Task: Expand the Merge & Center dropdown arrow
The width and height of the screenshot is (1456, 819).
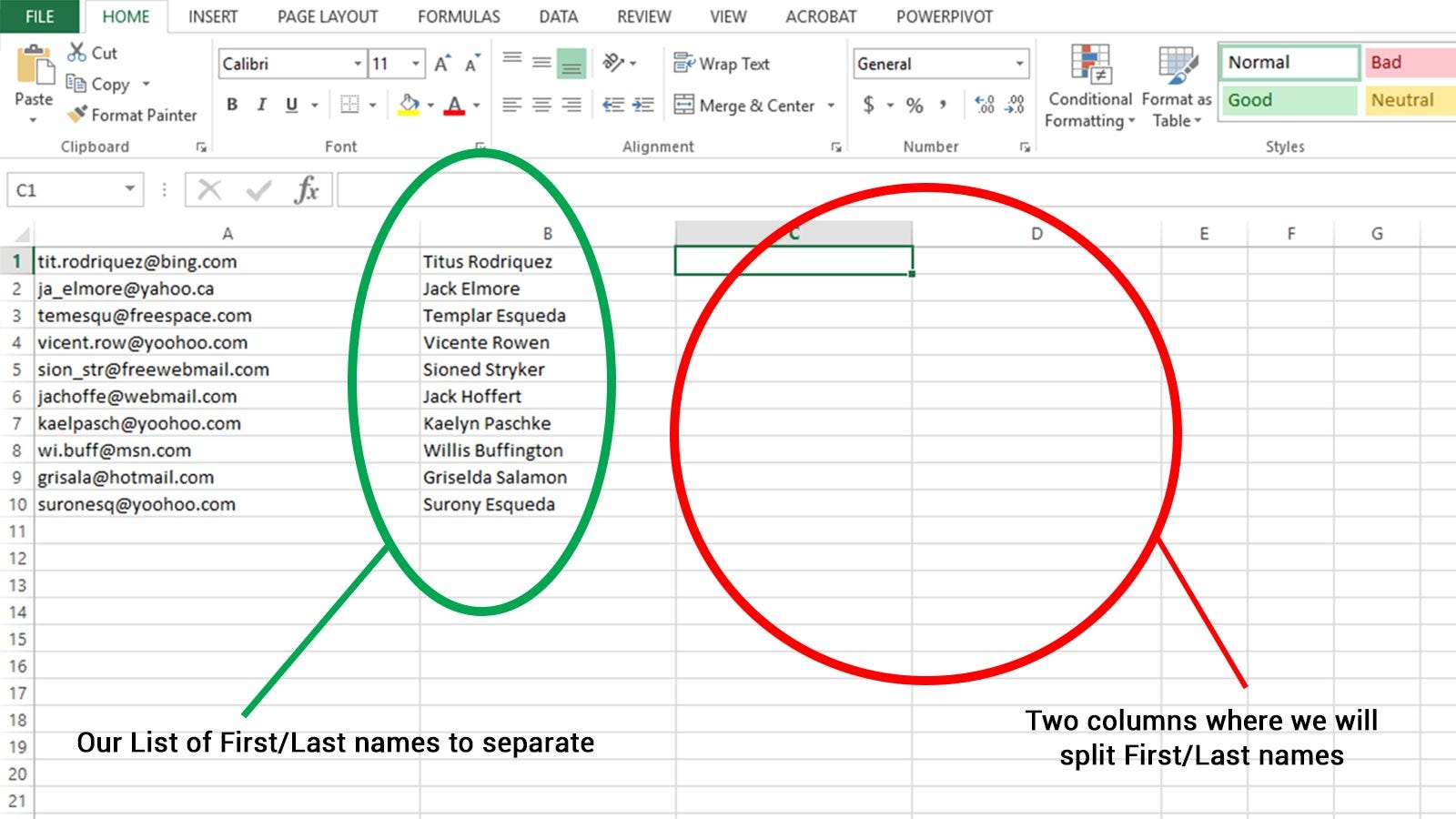Action: [831, 106]
